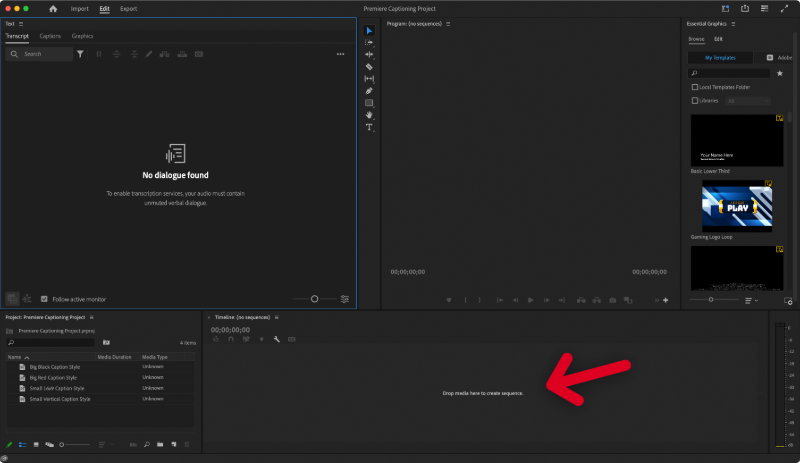Click the install template icon in Essential Graphics
Image resolution: width=800 pixels, height=463 pixels.
pyautogui.click(x=788, y=301)
